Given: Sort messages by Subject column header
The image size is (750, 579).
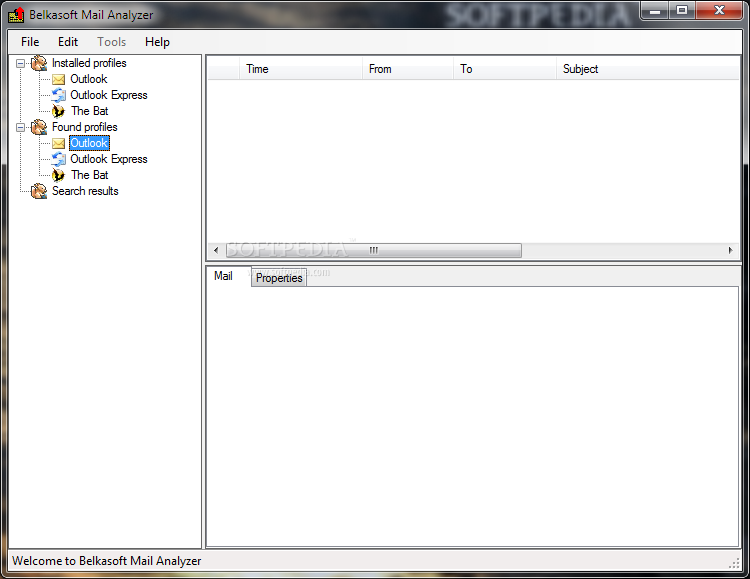Looking at the screenshot, I should coord(648,69).
